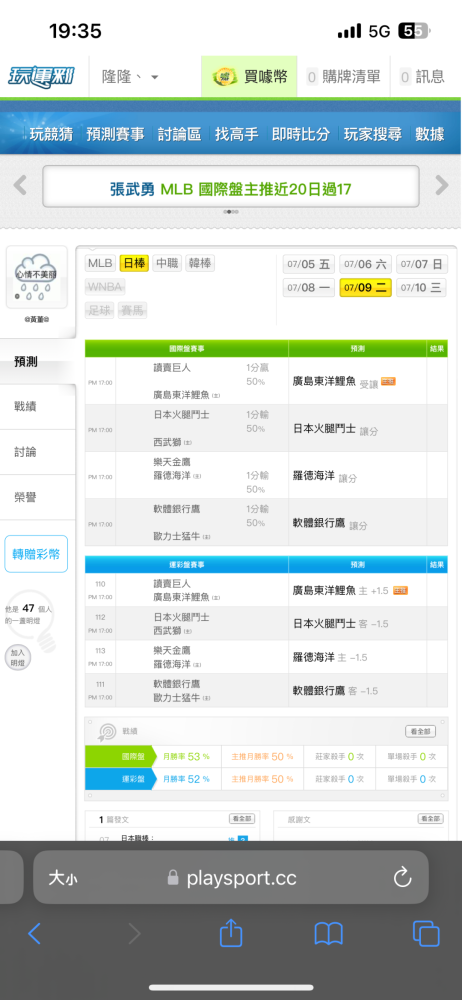
Task: Tap 看全部 in the 感謝文 section
Action: [430, 818]
